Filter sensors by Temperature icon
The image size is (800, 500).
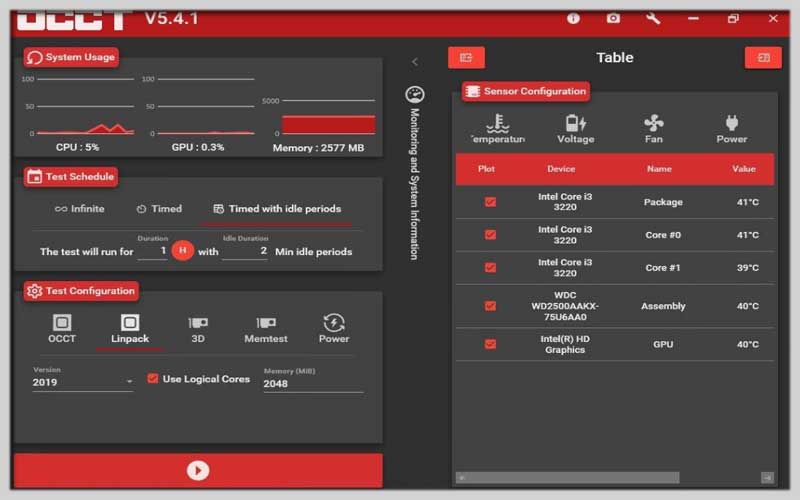coord(497,129)
